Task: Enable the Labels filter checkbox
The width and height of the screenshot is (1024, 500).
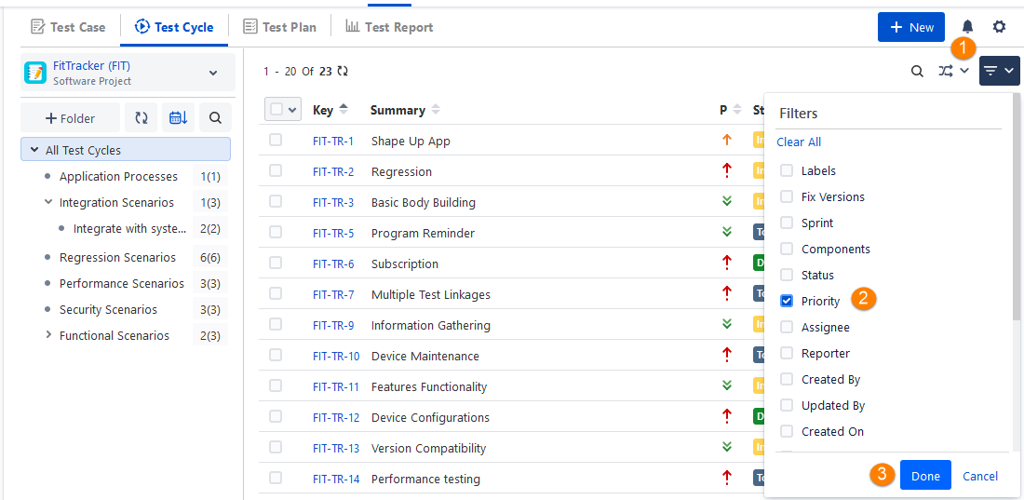Action: pyautogui.click(x=787, y=171)
